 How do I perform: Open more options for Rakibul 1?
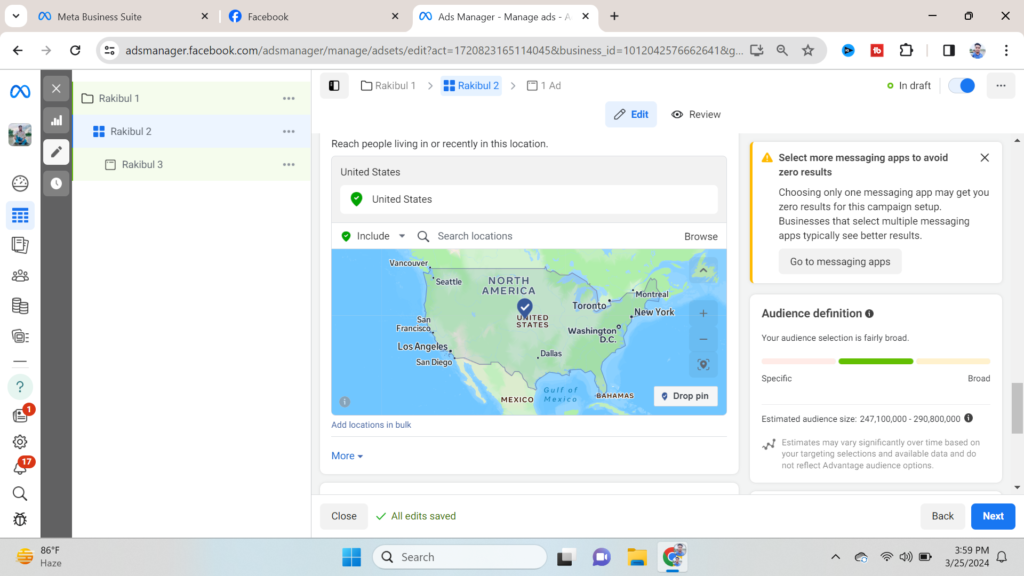(289, 99)
